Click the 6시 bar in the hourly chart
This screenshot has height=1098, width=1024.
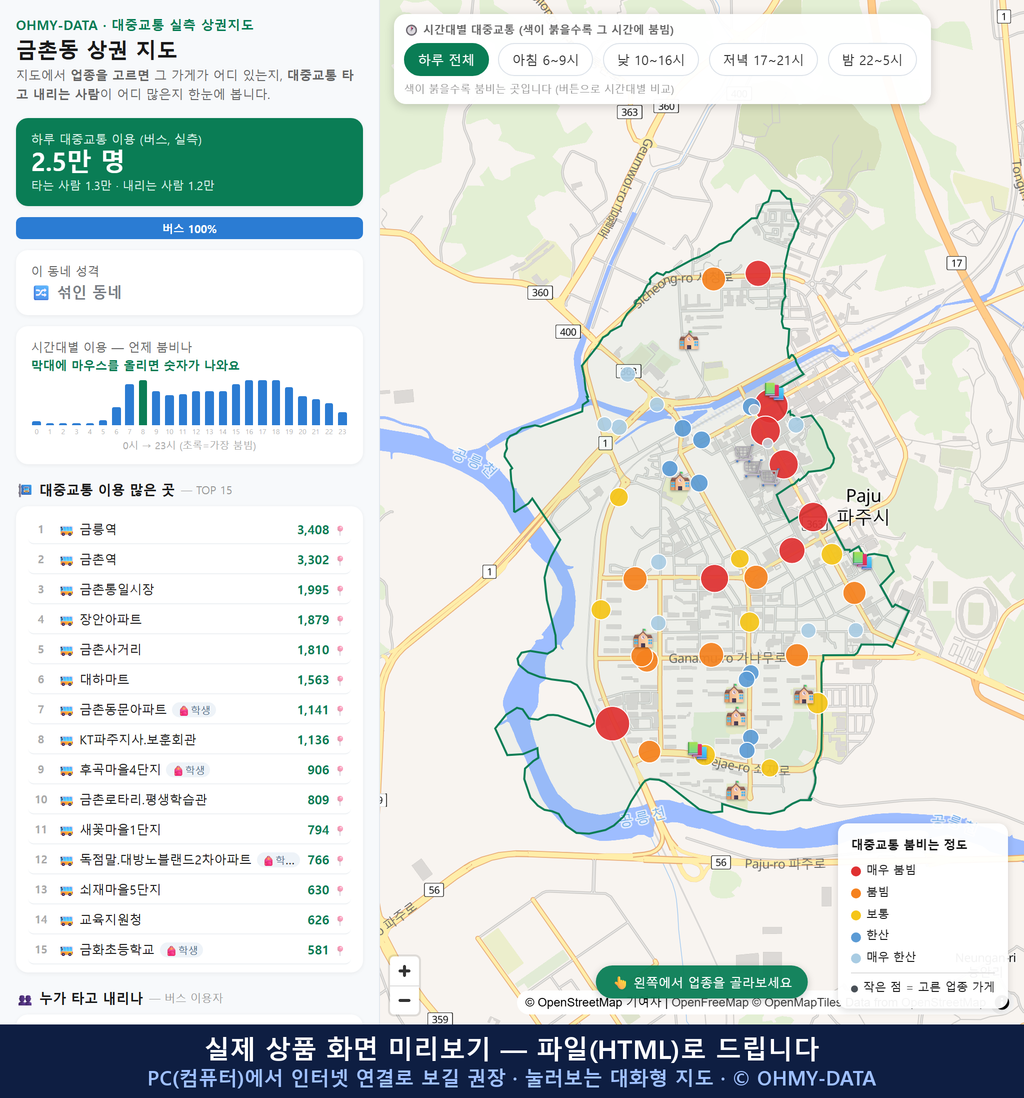[x=116, y=416]
